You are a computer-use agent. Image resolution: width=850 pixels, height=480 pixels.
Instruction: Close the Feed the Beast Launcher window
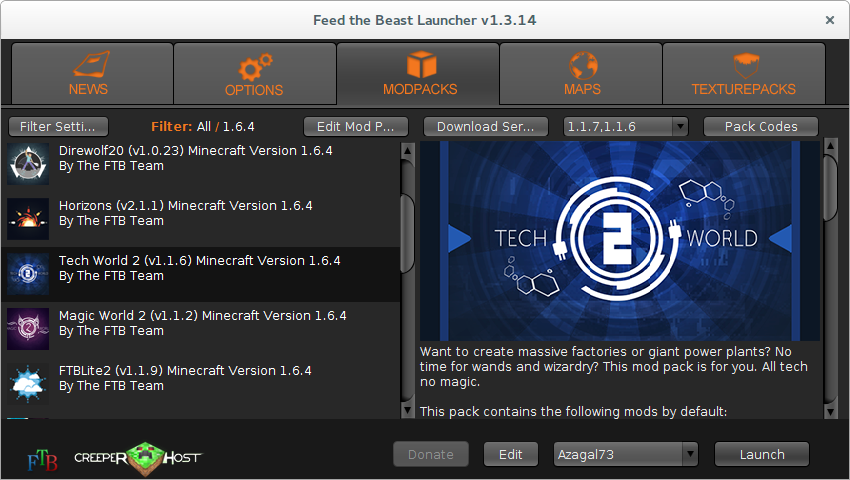pyautogui.click(x=829, y=20)
